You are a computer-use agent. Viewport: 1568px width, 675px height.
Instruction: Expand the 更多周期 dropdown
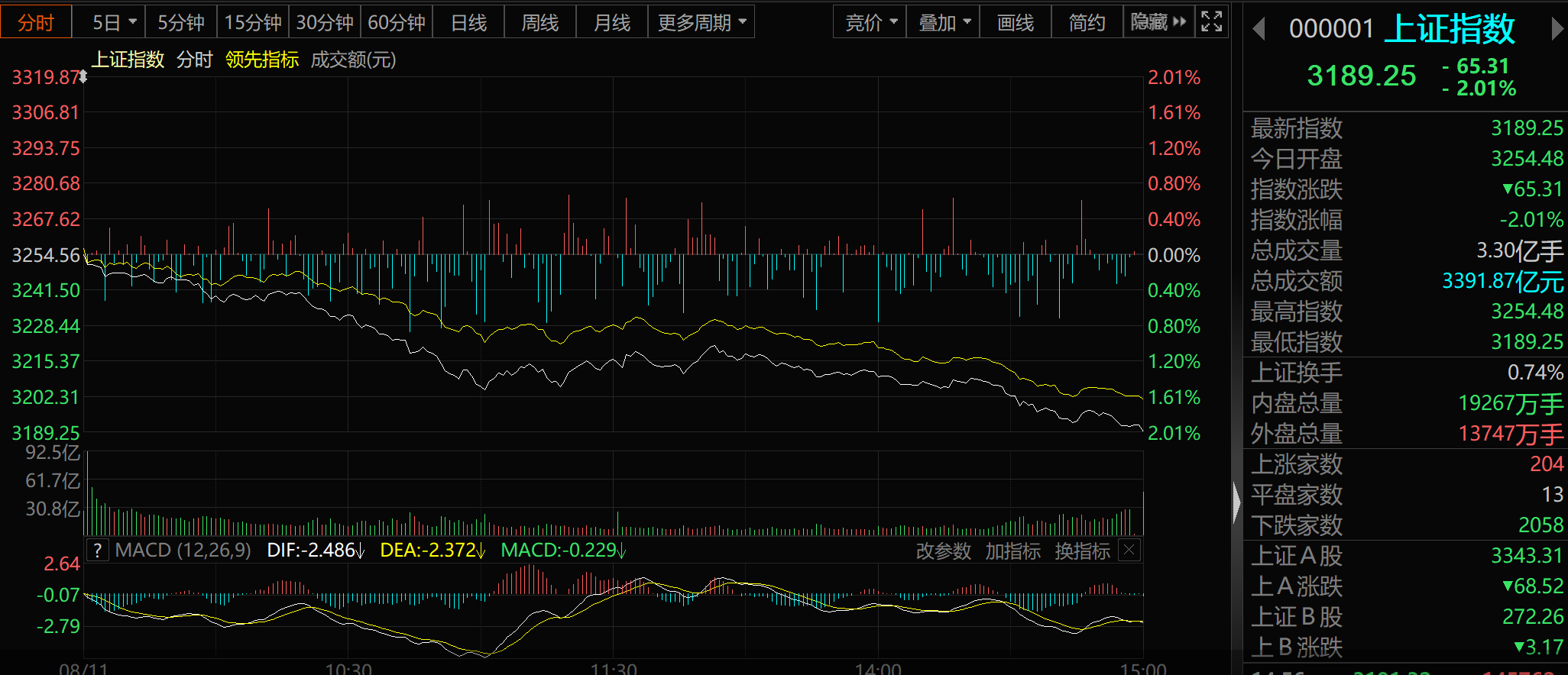click(x=701, y=23)
